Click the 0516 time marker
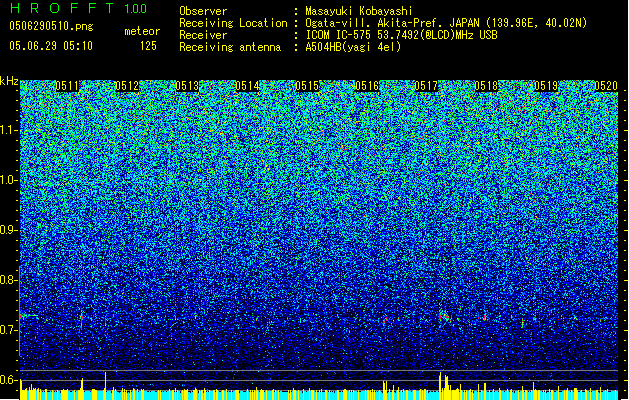This screenshot has height=400, width=629. pos(367,86)
